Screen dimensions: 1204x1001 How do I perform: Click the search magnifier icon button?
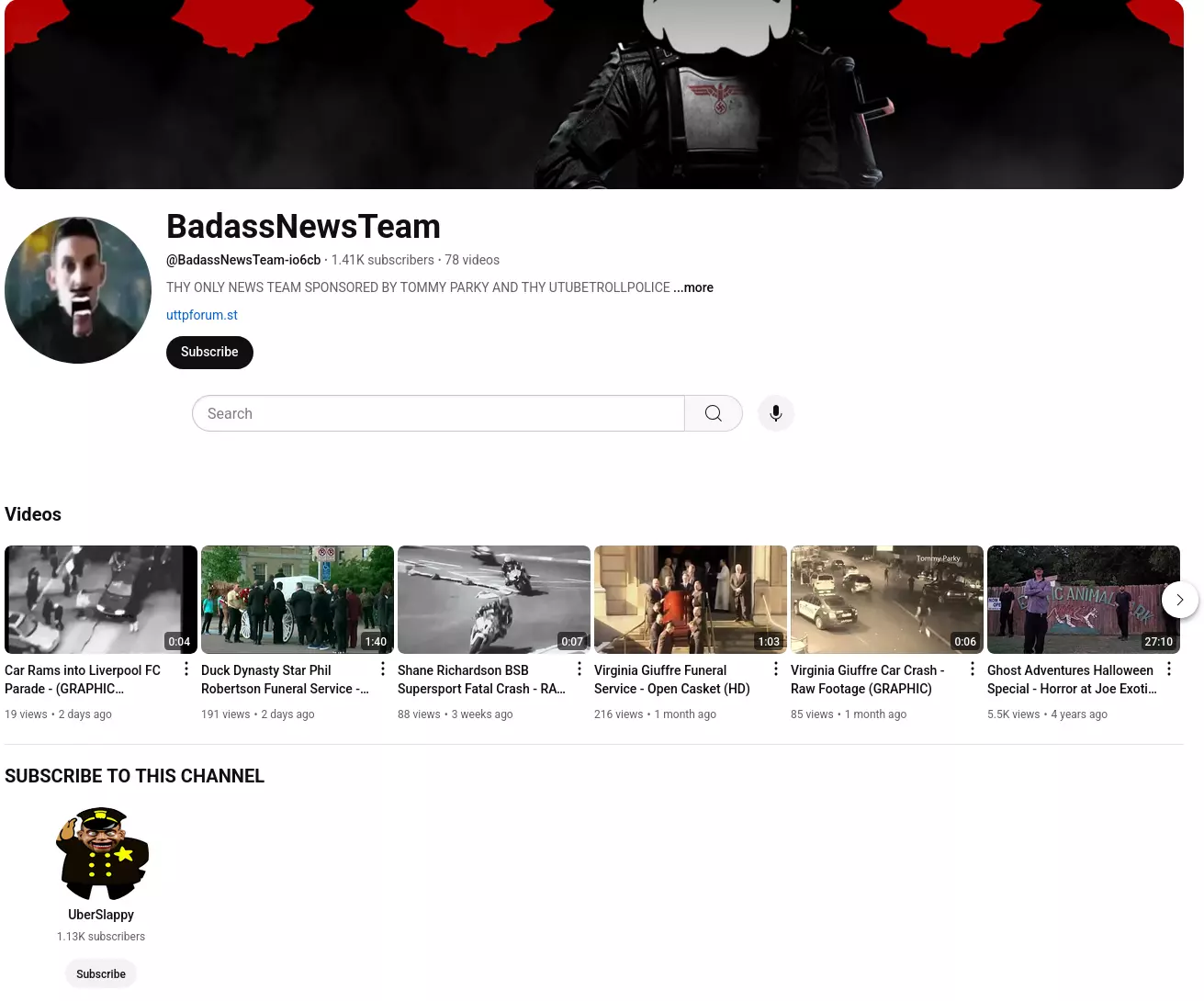(x=714, y=413)
